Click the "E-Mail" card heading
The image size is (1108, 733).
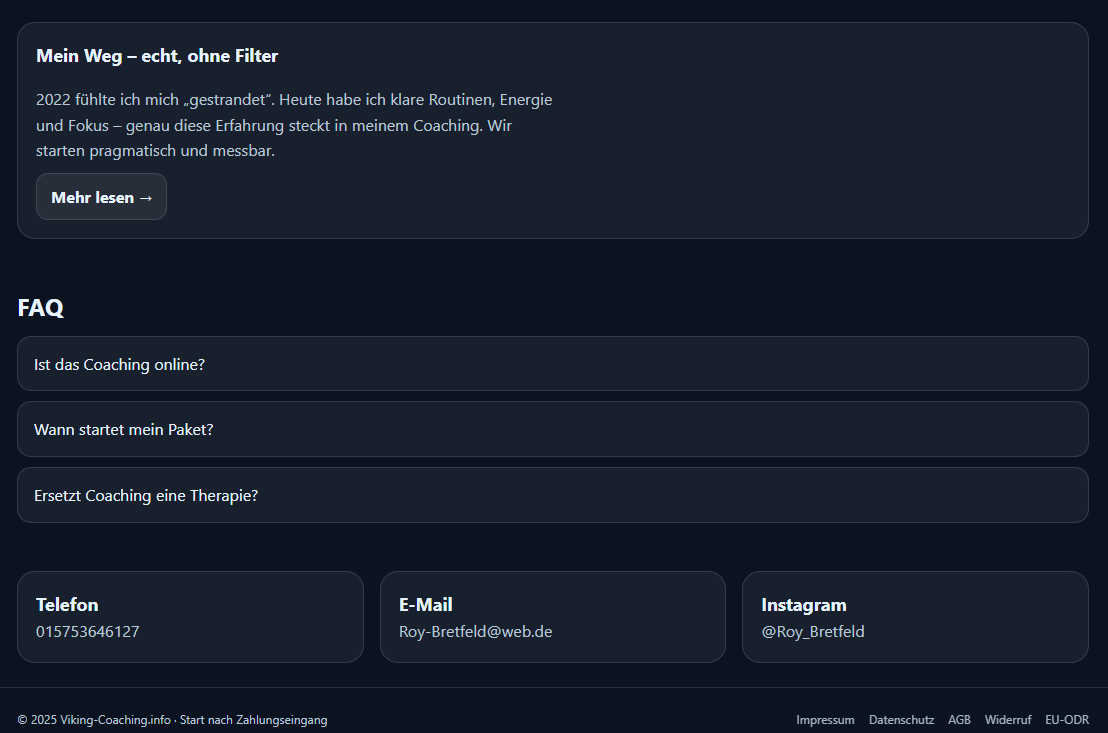click(425, 605)
